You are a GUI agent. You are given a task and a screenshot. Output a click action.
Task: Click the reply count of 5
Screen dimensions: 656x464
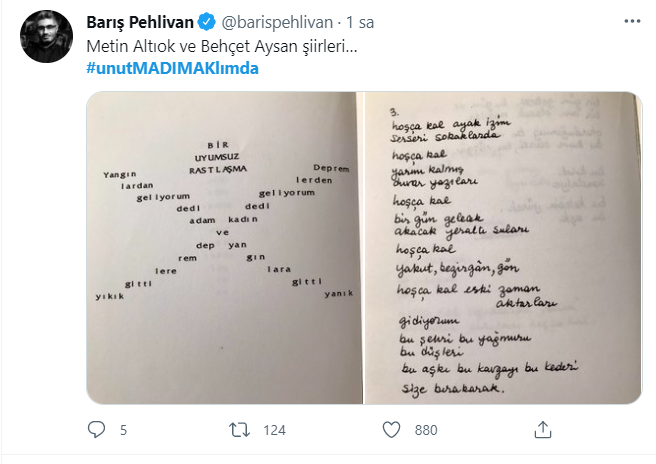[123, 430]
